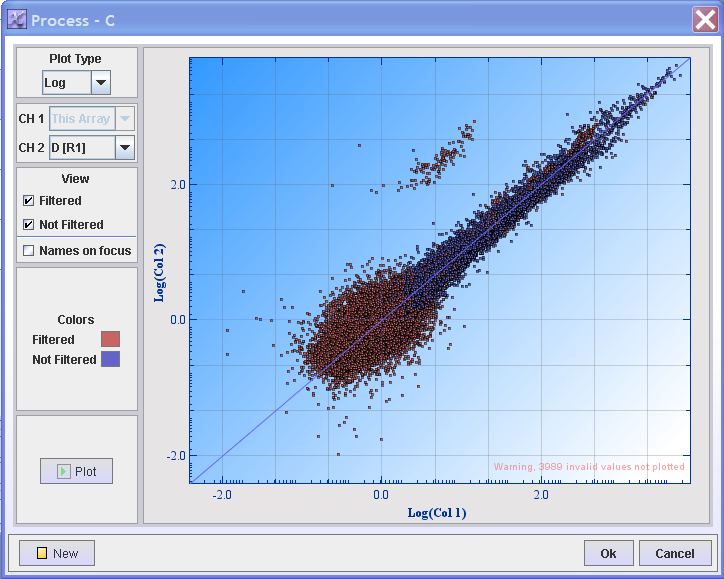Click the invalid values warning text

click(x=589, y=466)
